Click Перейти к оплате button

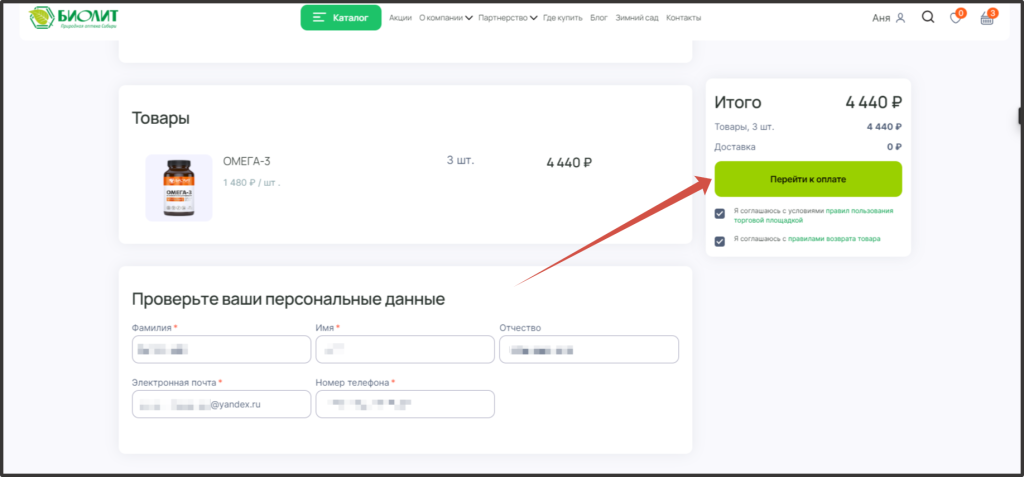pyautogui.click(x=808, y=179)
